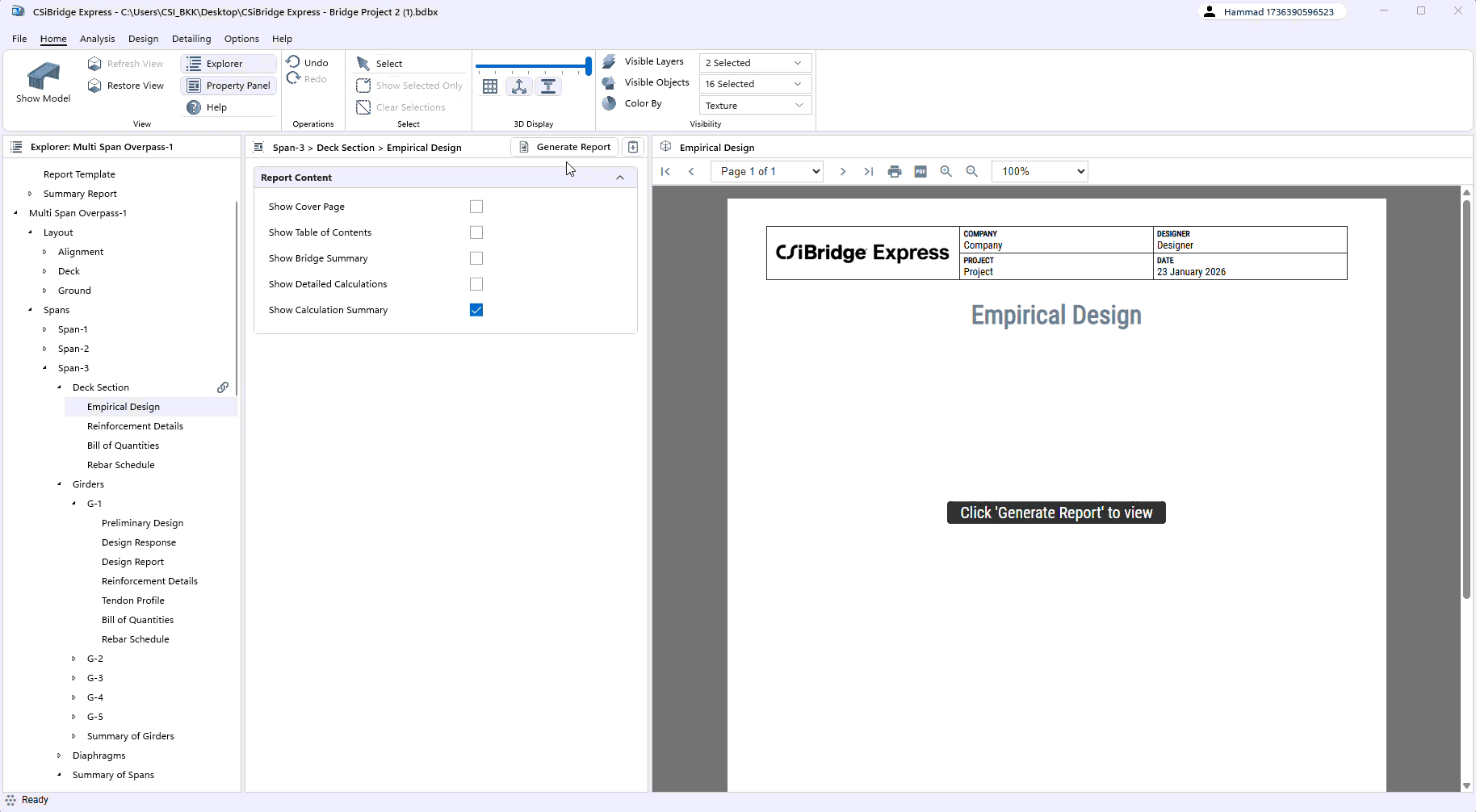The image size is (1476, 812).
Task: Zoom in using the magnifier icon
Action: pos(946,171)
